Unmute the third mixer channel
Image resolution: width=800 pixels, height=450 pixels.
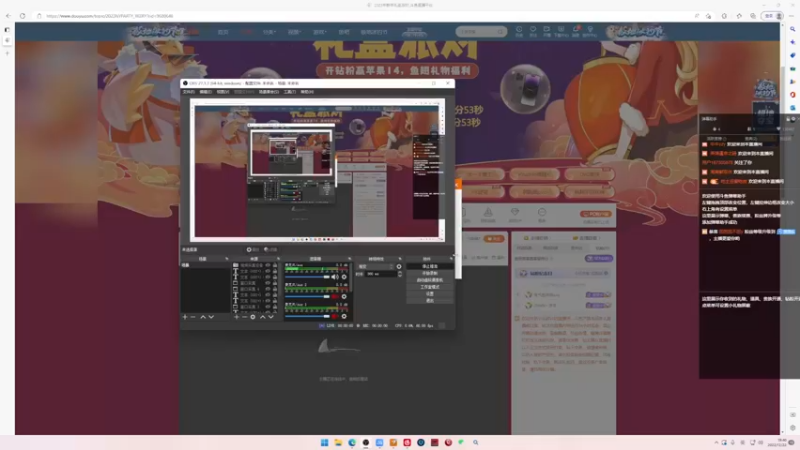(335, 316)
